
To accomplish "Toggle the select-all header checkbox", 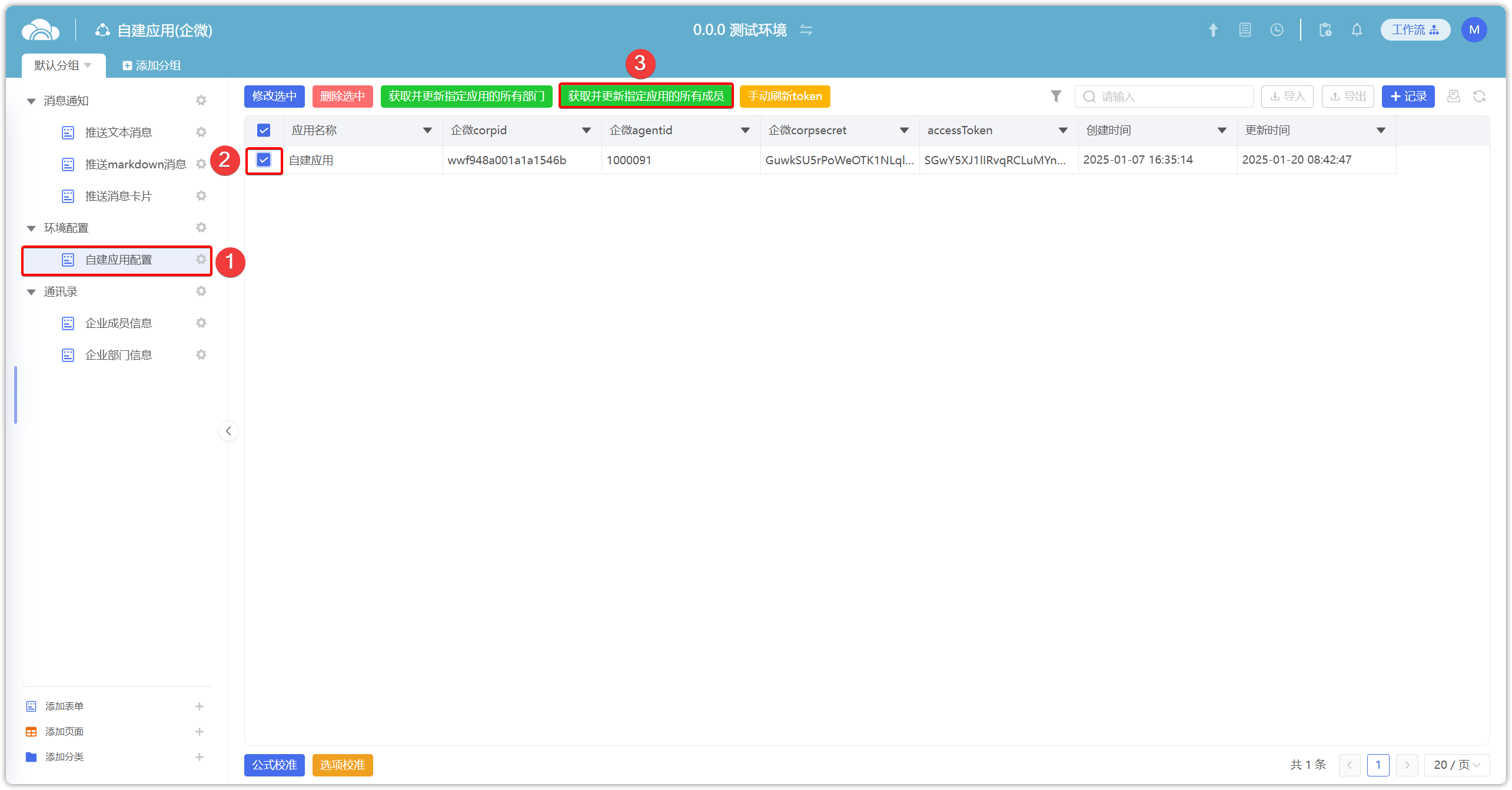I will pos(264,130).
